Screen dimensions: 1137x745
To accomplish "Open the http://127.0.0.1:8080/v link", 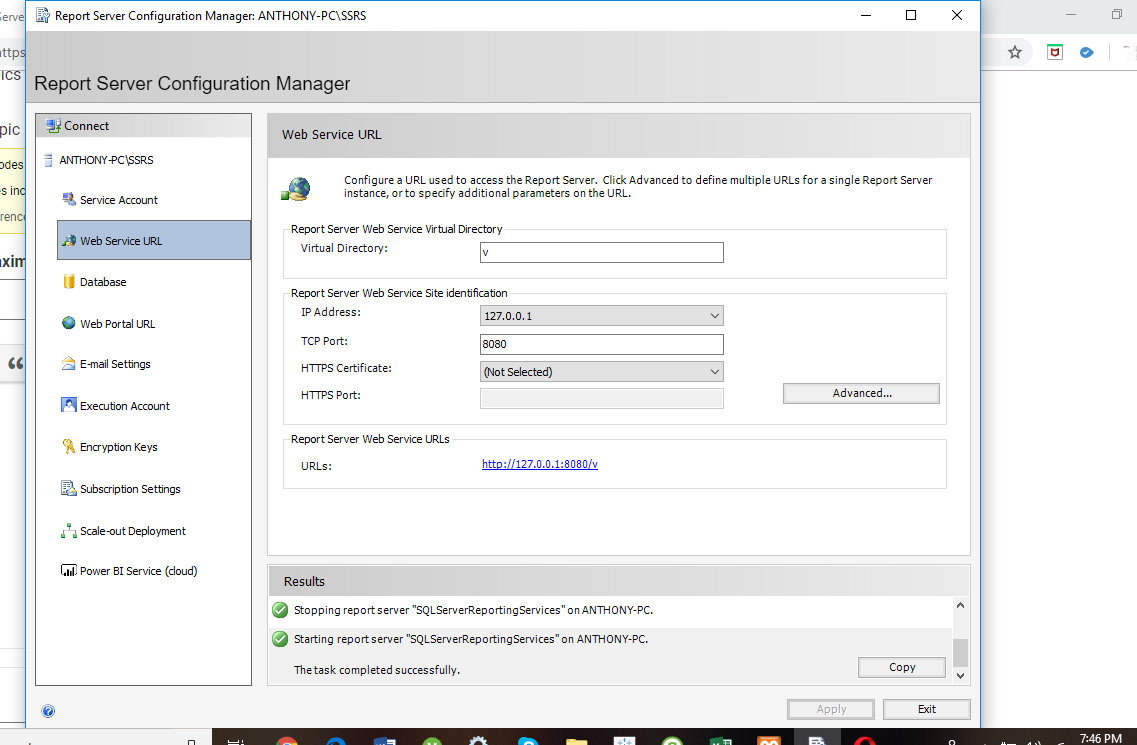I will tap(539, 464).
